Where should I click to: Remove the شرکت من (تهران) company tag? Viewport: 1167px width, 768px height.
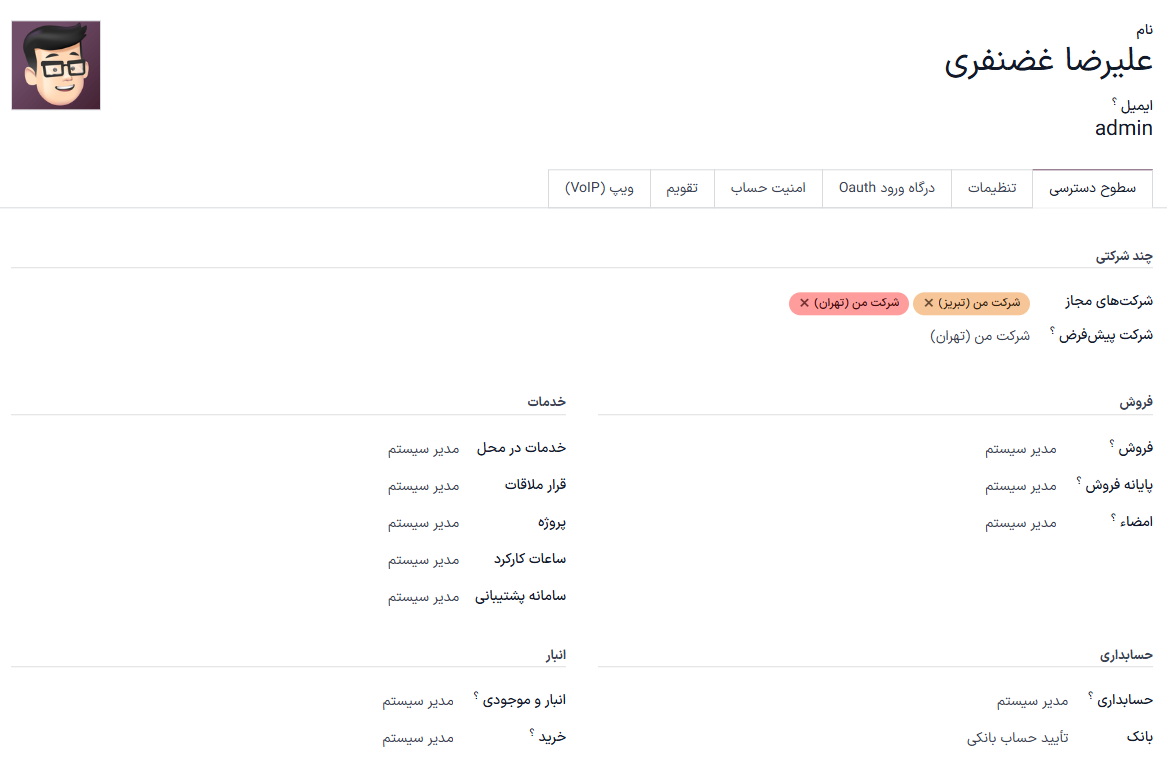pos(805,303)
